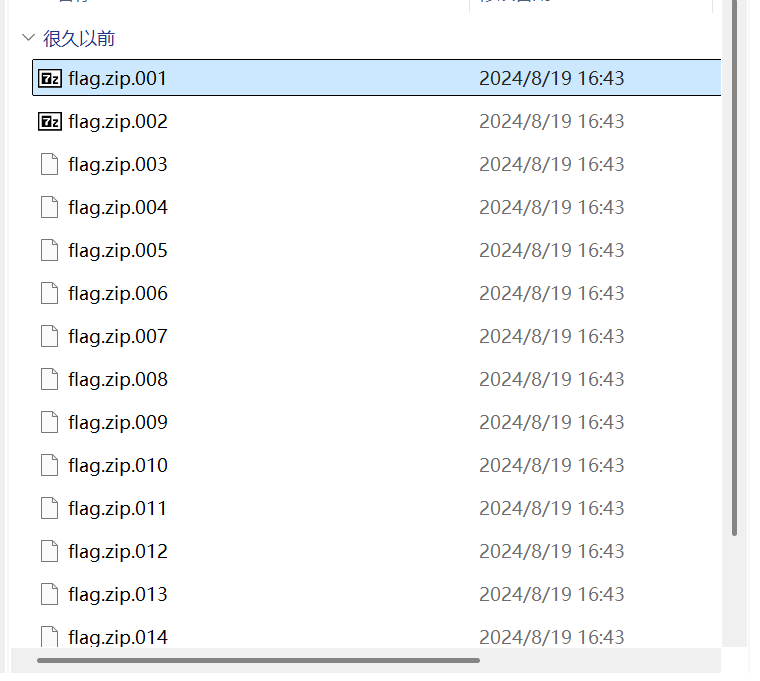Screen dimensions: 760x681
Task: Click the modified date of flag.zip.009
Action: (x=552, y=422)
